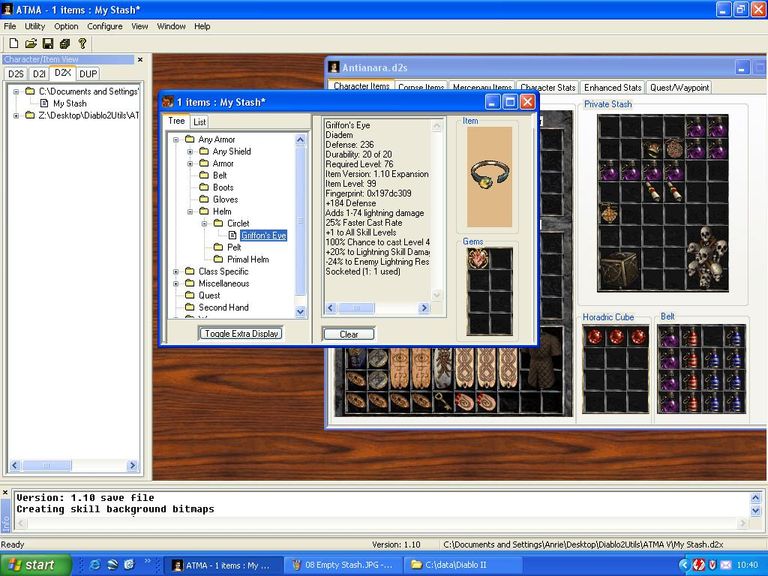
Task: Collapse the Helm tree node
Action: click(x=191, y=212)
